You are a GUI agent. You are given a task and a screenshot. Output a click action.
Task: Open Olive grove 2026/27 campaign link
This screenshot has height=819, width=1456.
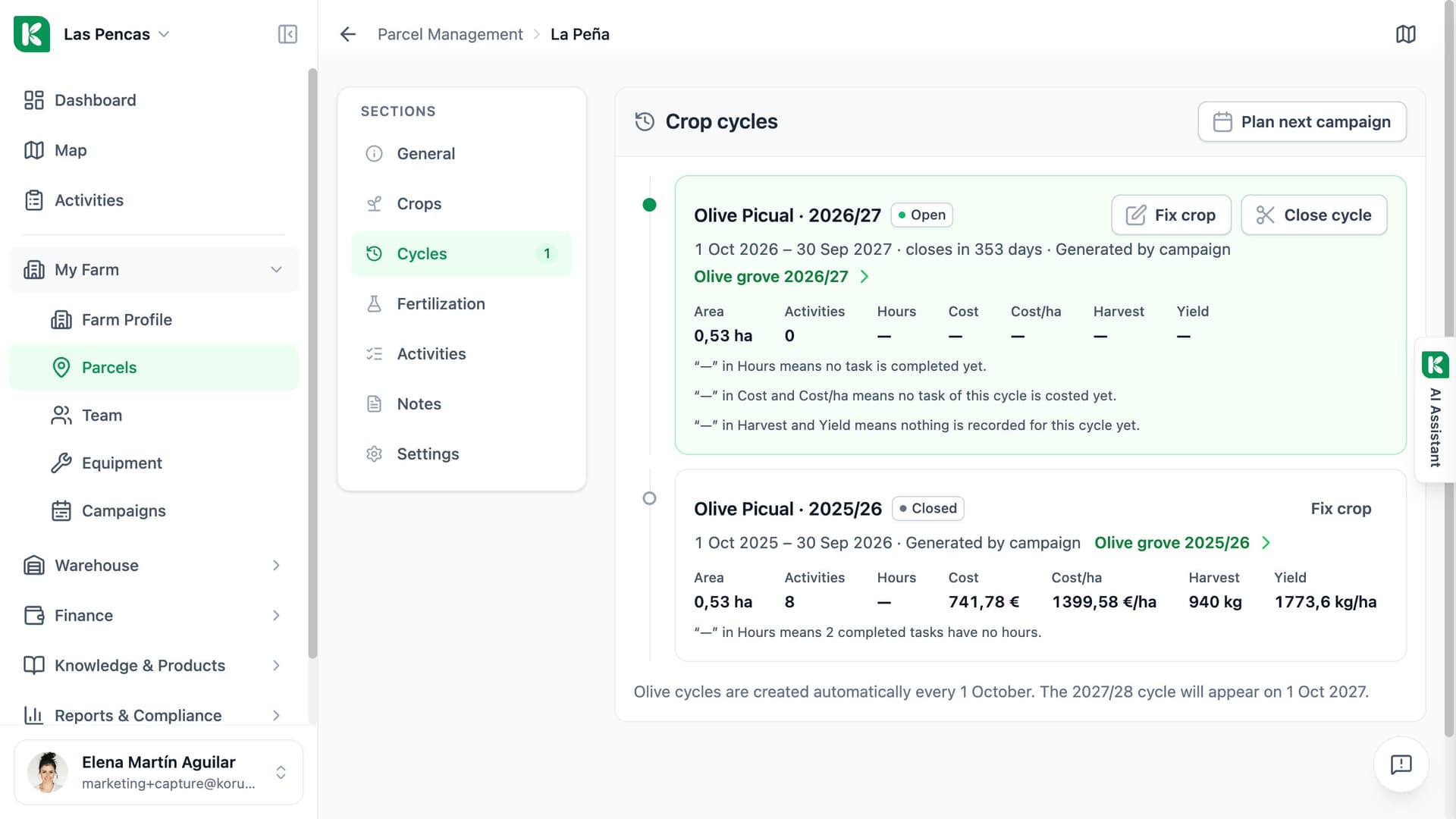pyautogui.click(x=781, y=277)
